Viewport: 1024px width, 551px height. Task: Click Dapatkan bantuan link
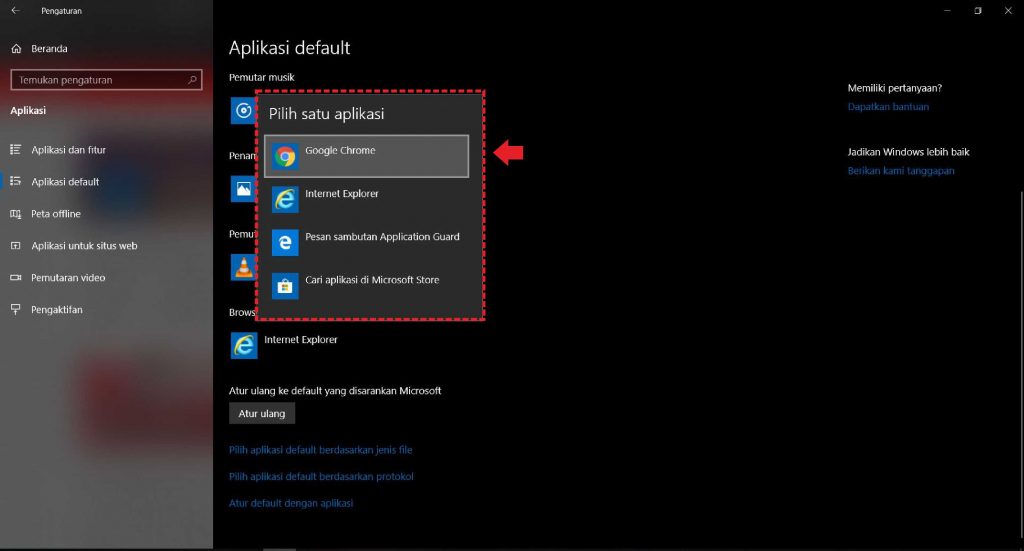pos(888,106)
